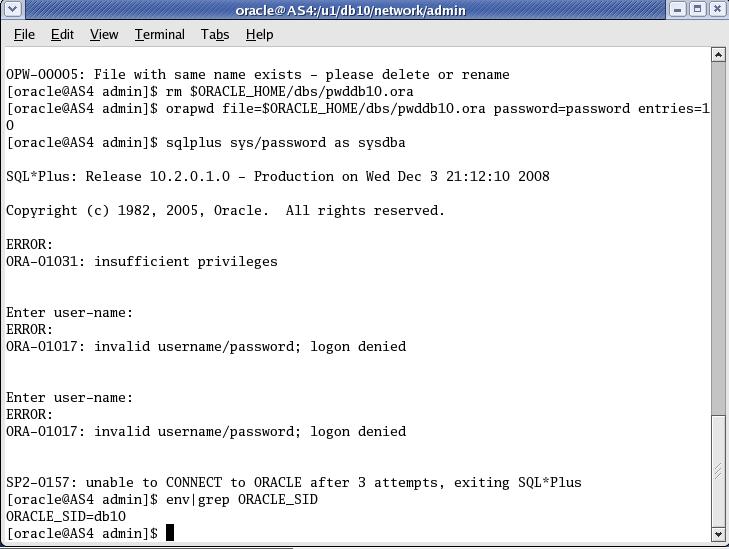Open the View menu
The image size is (729, 549).
104,34
